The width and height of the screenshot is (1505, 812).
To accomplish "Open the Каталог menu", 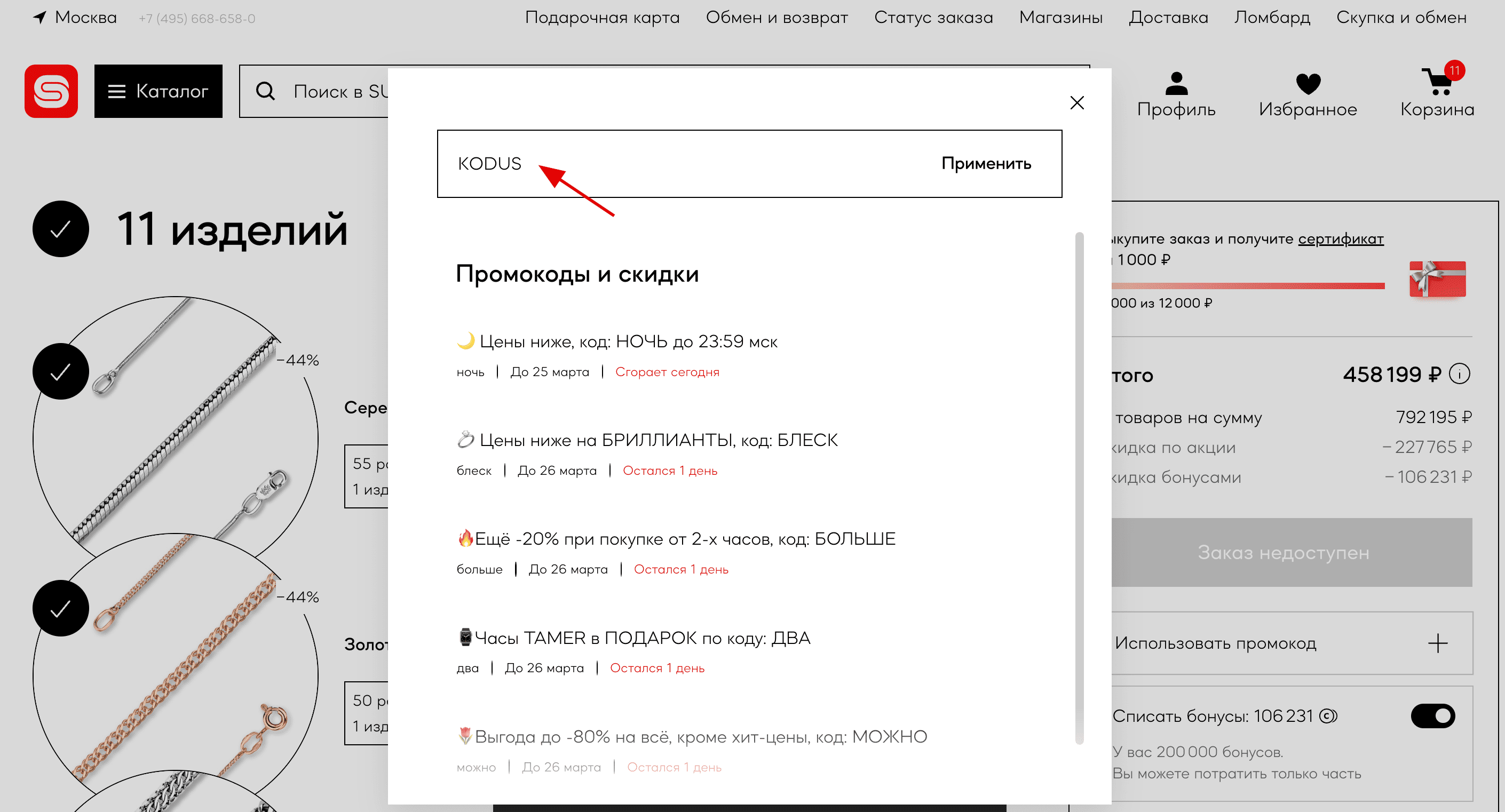I will 158,91.
